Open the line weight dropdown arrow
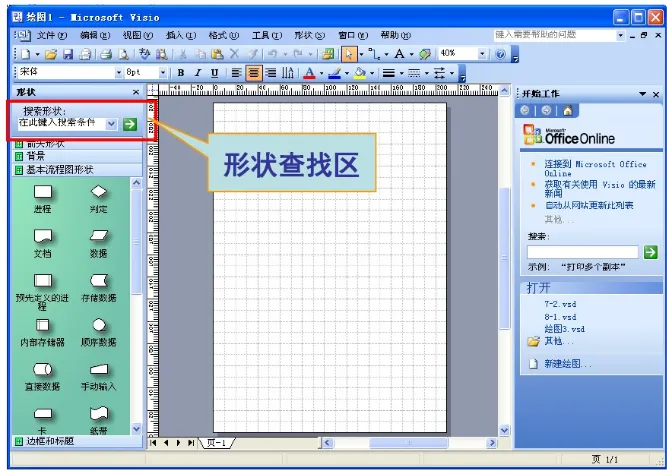Screen dimensions: 667x470 point(401,73)
